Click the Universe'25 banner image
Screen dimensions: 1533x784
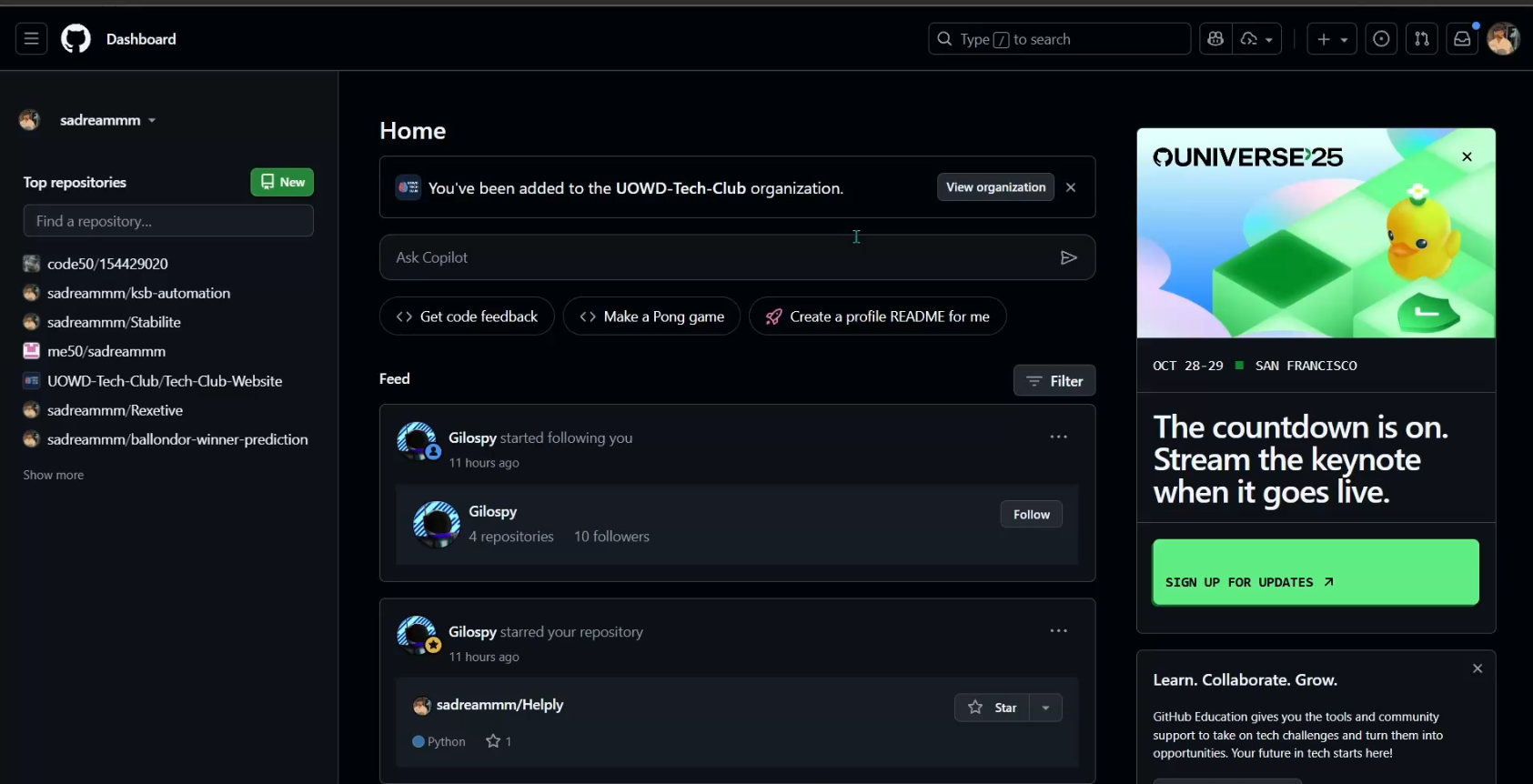click(1316, 234)
